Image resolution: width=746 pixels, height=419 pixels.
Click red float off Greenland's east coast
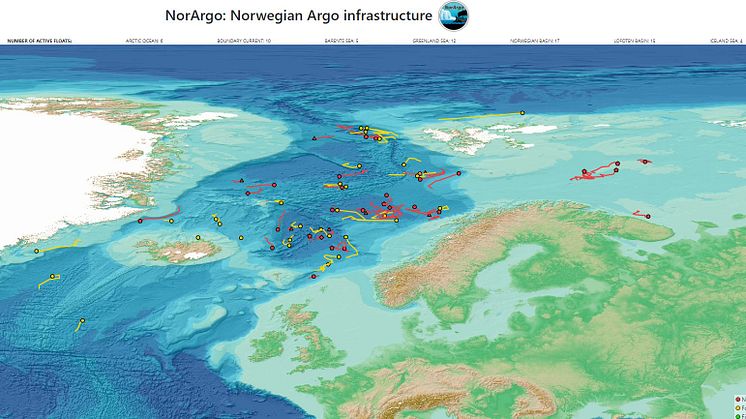tap(141, 220)
